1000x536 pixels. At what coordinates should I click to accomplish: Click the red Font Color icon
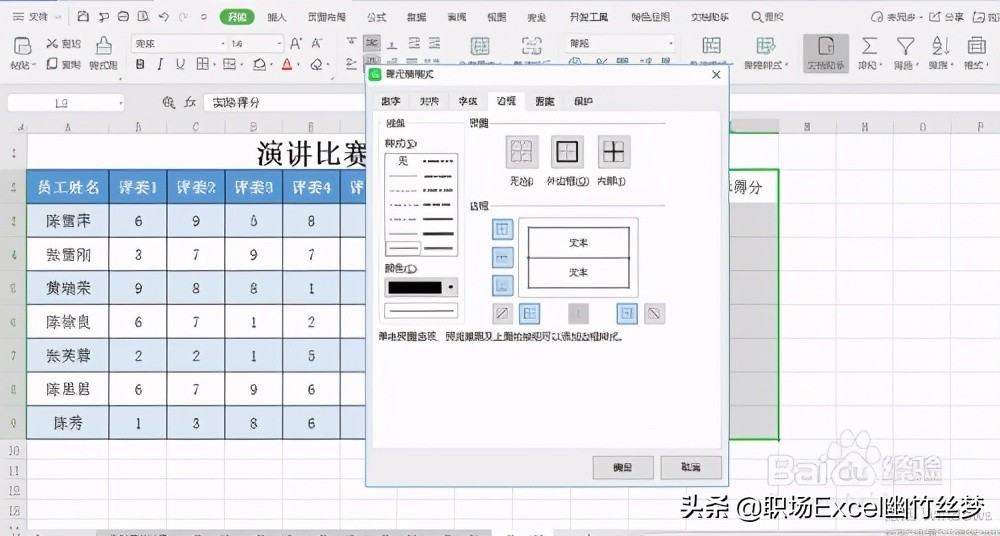[x=287, y=64]
